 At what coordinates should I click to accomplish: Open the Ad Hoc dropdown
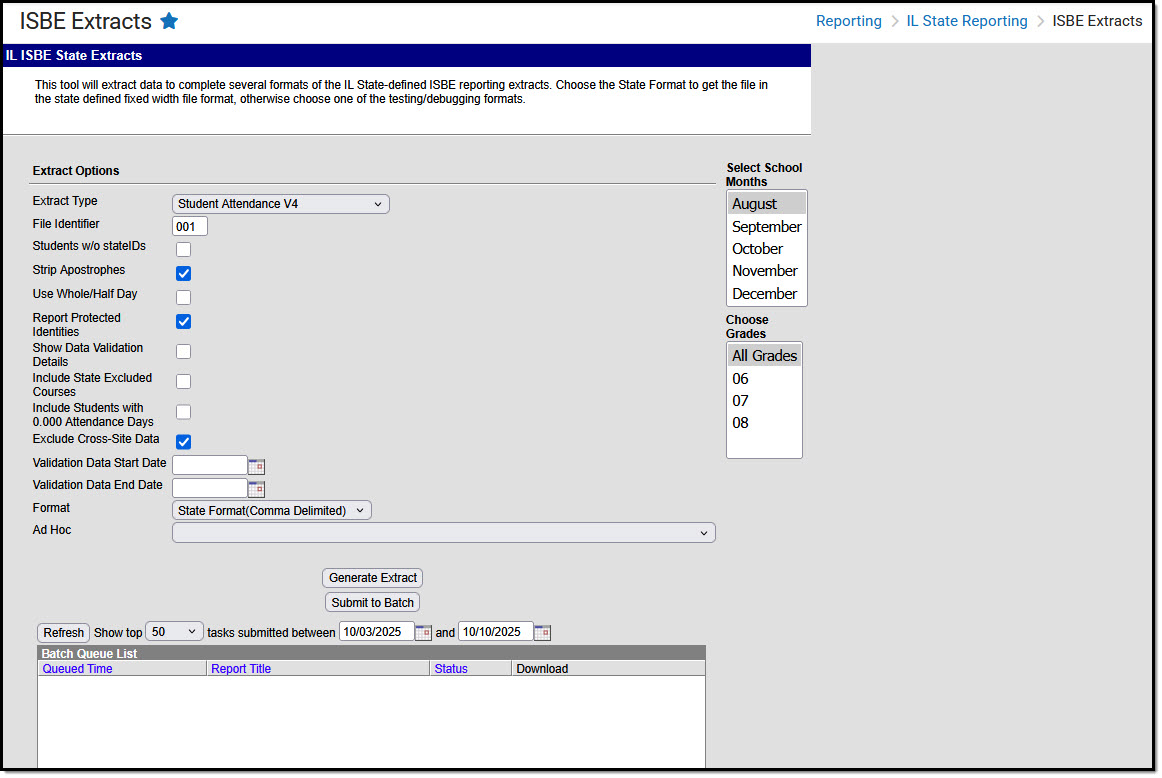[443, 532]
